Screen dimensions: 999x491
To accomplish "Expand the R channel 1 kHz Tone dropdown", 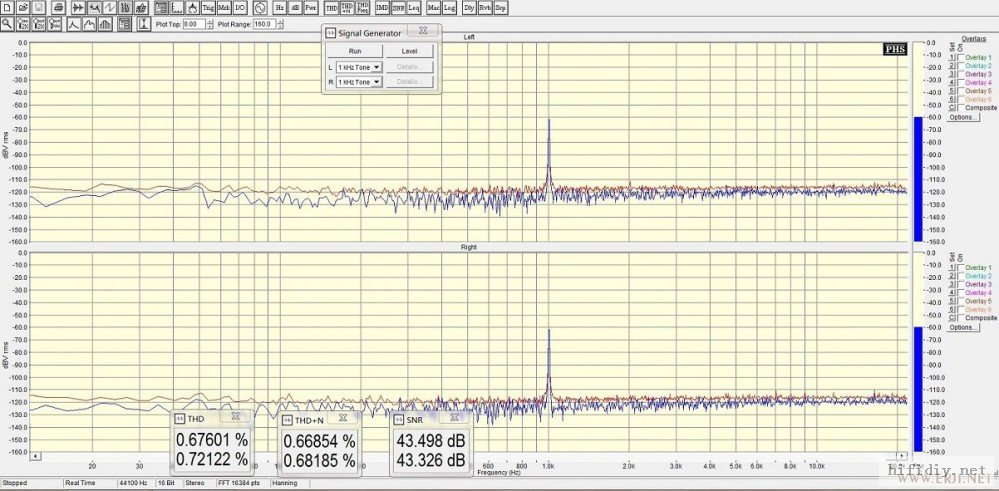I will coord(377,82).
